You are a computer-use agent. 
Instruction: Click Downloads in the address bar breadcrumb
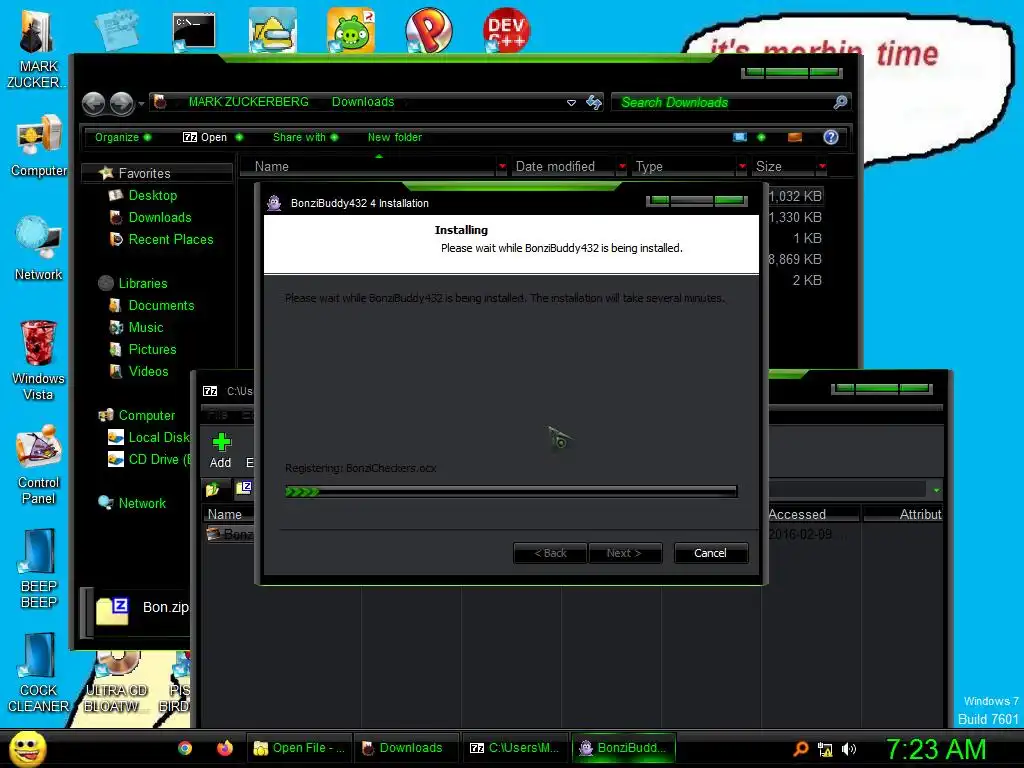tap(363, 102)
